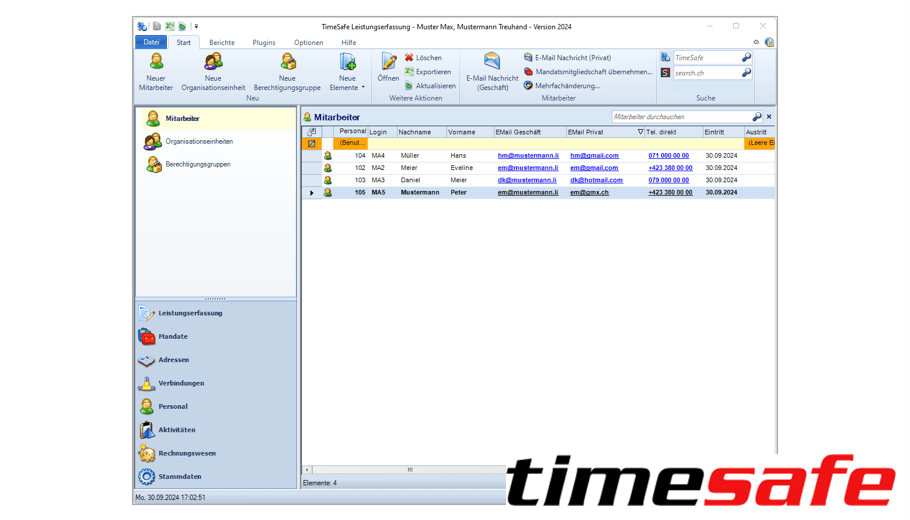910x520 pixels.
Task: Open the Stammdaten module in sidebar
Action: click(x=179, y=477)
